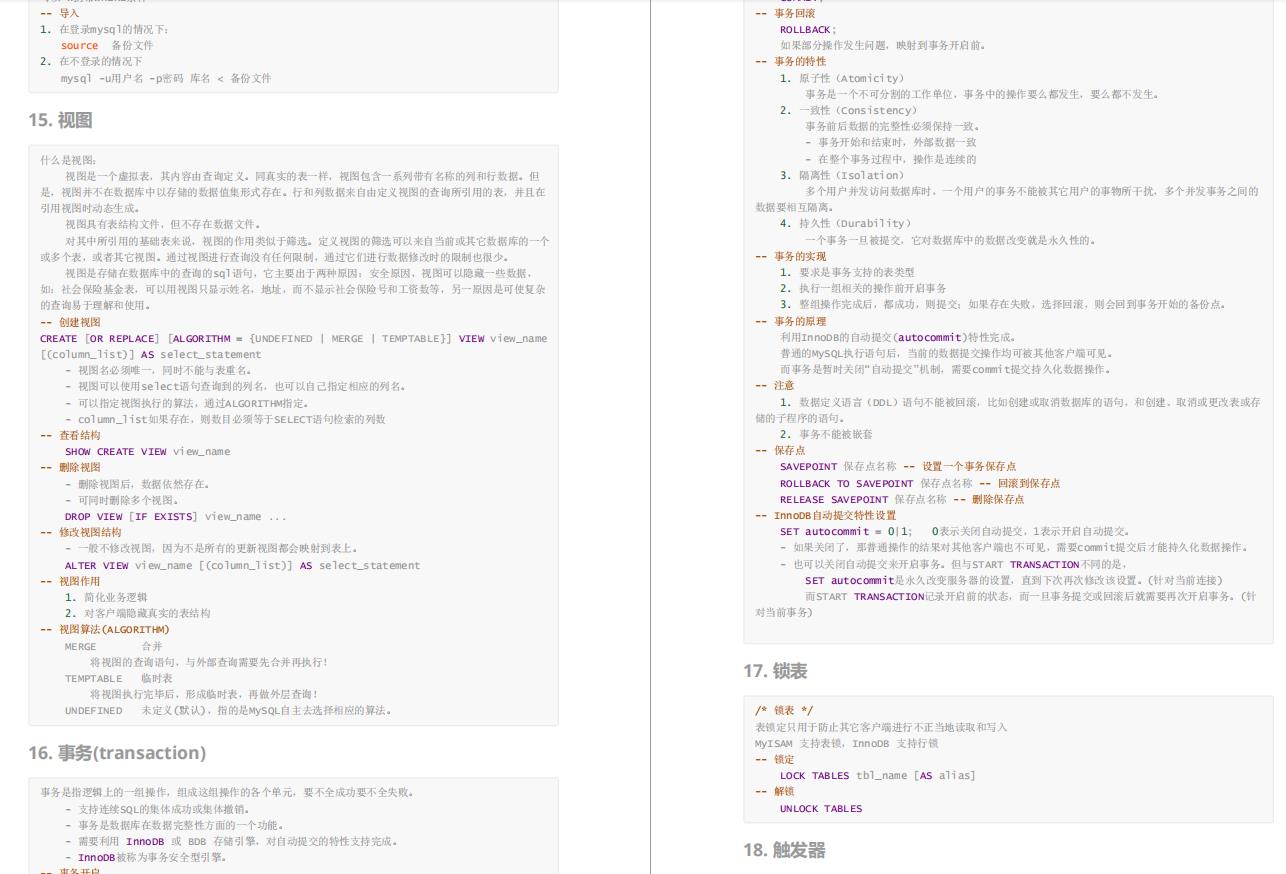Click the line "- 可同时删除多个视图。"

tap(122, 500)
